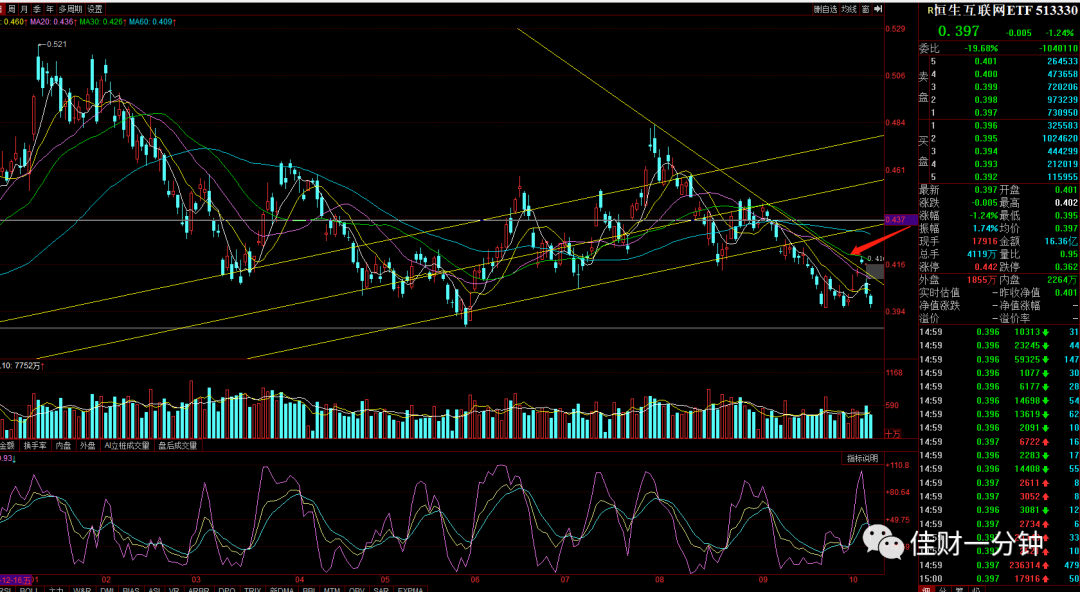
Task: Toggle the 内盘 volume sub-indicator
Action: pos(63,445)
